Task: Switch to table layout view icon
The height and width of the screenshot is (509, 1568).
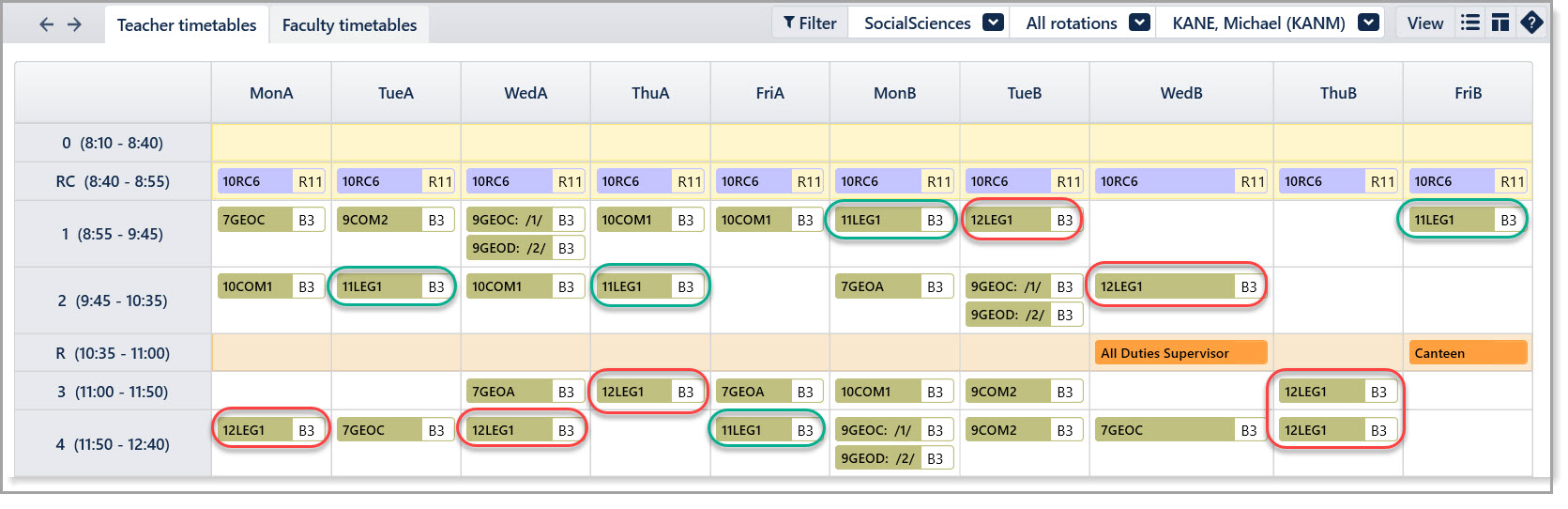Action: pyautogui.click(x=1500, y=23)
